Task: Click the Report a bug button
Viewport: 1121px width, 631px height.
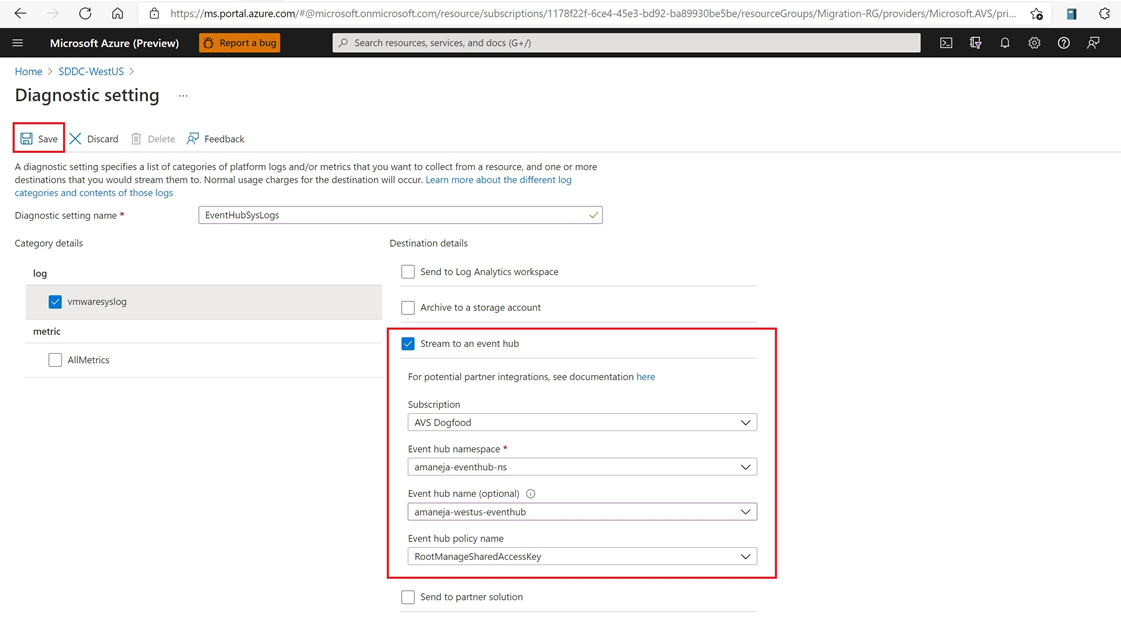Action: (240, 43)
